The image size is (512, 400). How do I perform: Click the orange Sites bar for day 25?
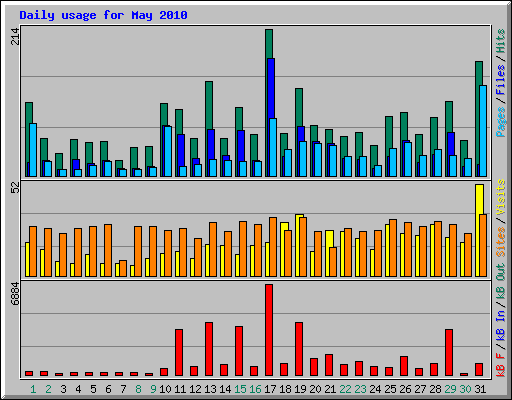tap(393, 248)
